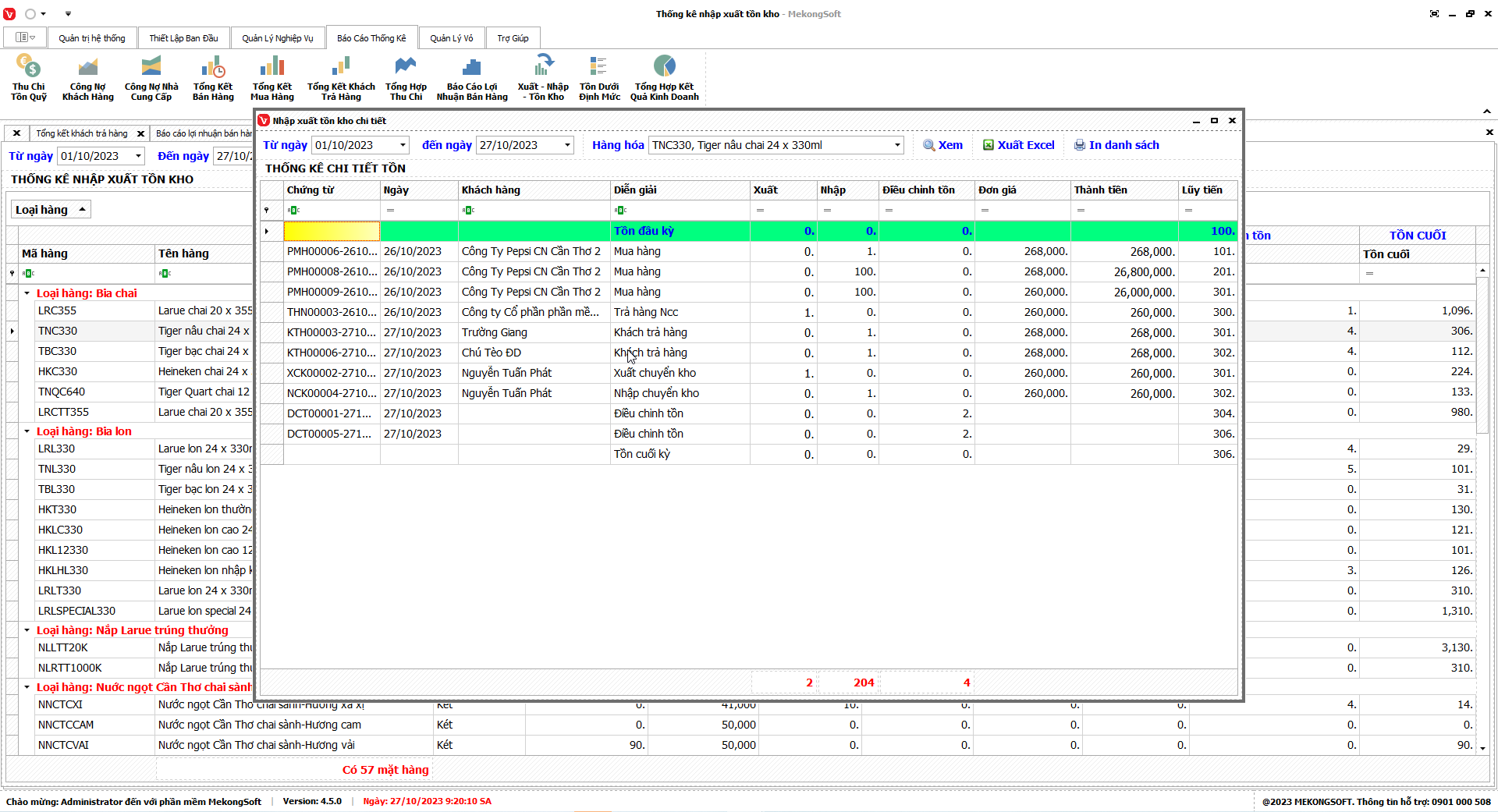Export the detail list with Xuất Excel

(x=1018, y=145)
